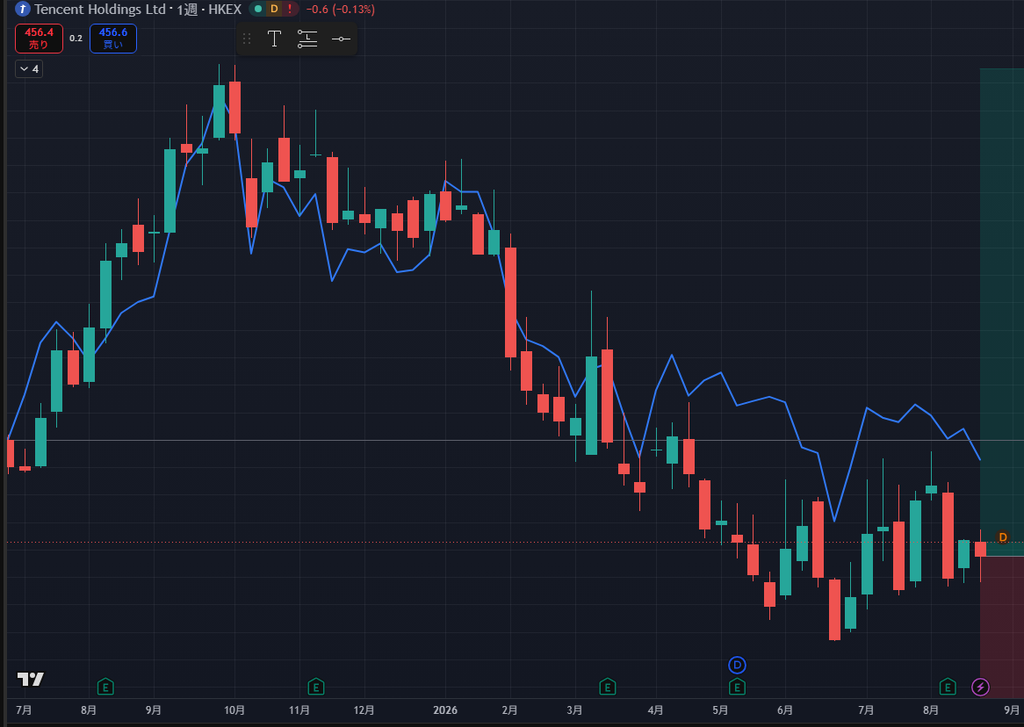Screen dimensions: 1024x727
Task: Click the blue D dividend marker above May
Action: pos(737,665)
